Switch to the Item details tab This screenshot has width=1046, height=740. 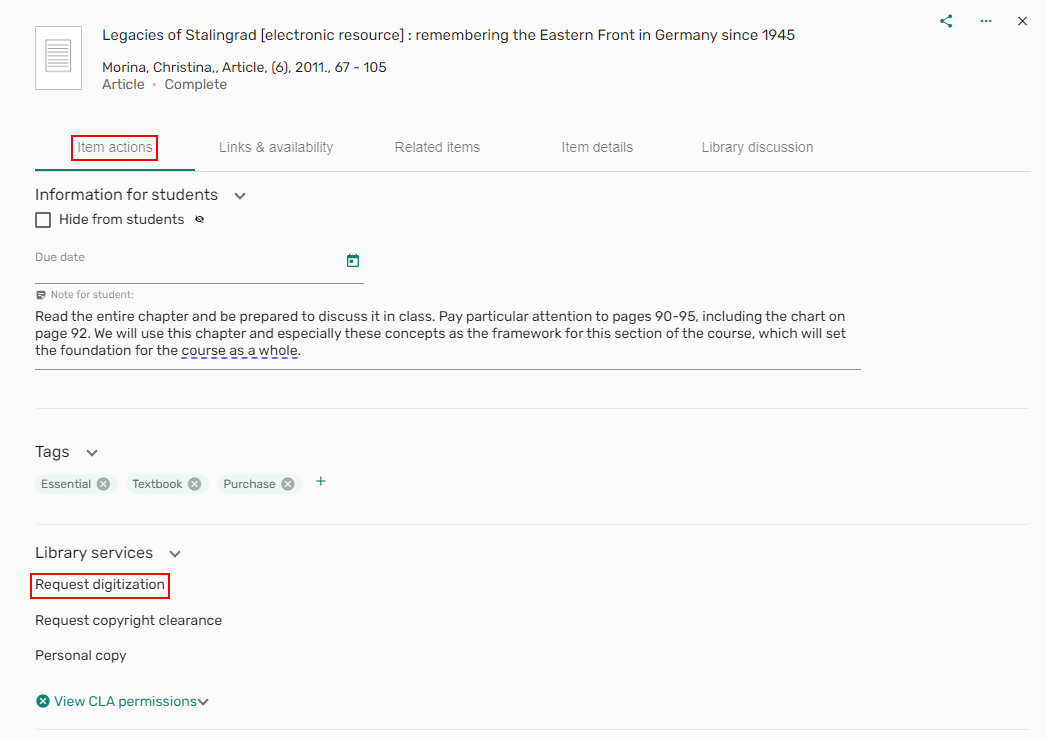pos(597,147)
